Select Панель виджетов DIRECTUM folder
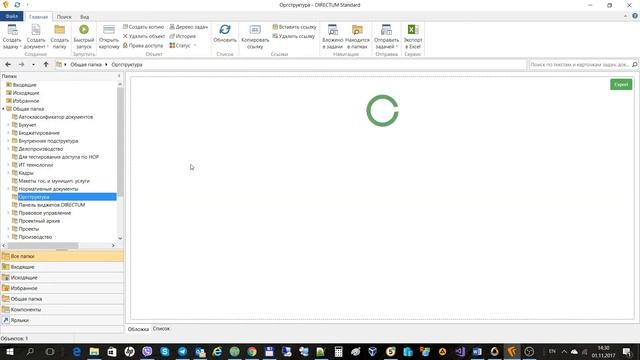Viewport: 640px width, 360px height. click(51, 205)
